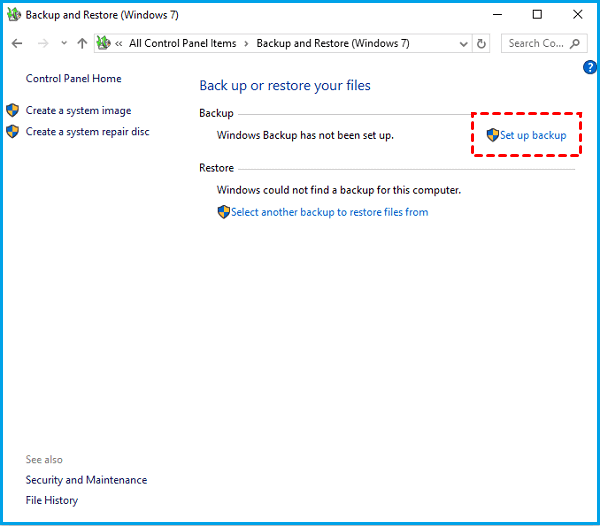Click 'Windows could not find a backup' text

coord(339,190)
